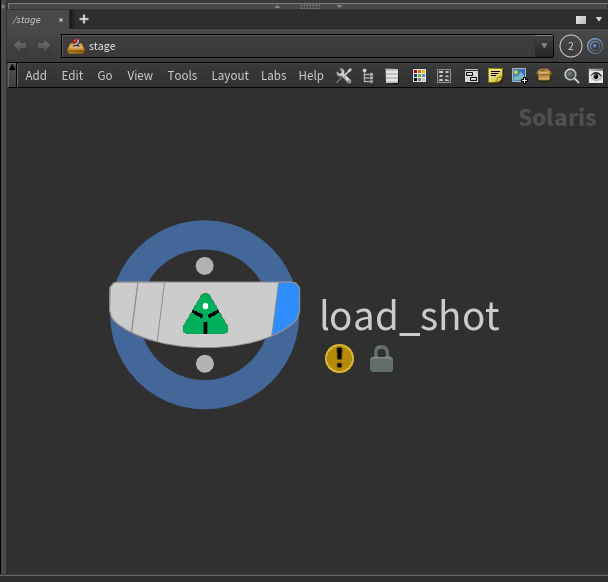Screen dimensions: 608x582
Task: Click the up arrow on pane divider
Action: 277,6
